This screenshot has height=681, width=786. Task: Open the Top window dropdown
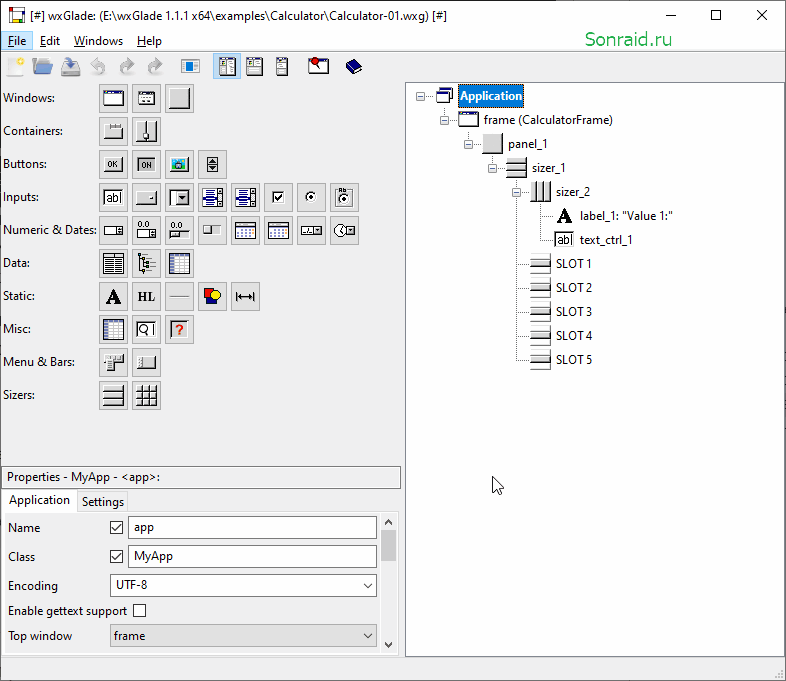[x=243, y=636]
